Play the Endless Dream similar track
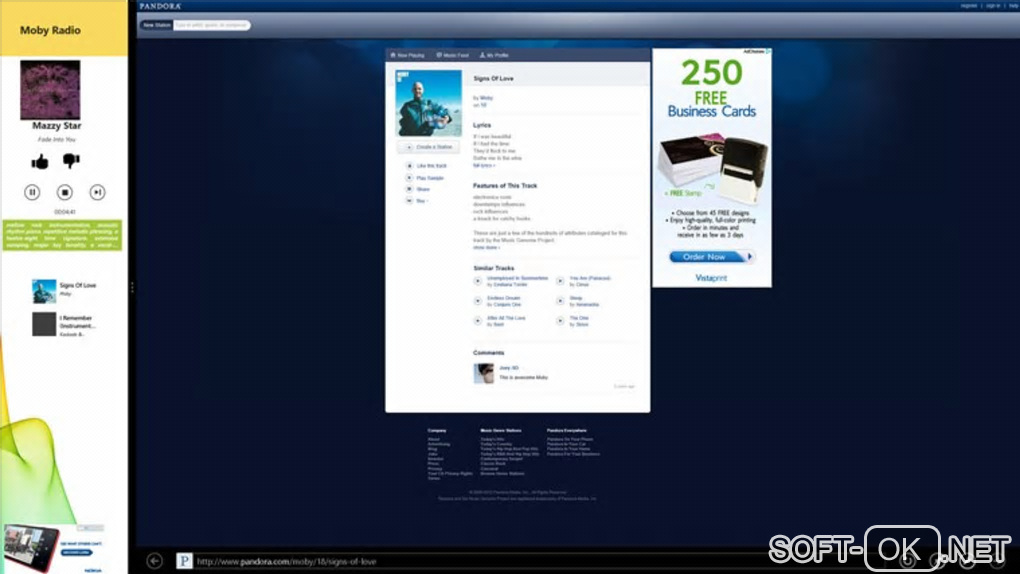Screen dimensions: 1020x574 (x=477, y=301)
